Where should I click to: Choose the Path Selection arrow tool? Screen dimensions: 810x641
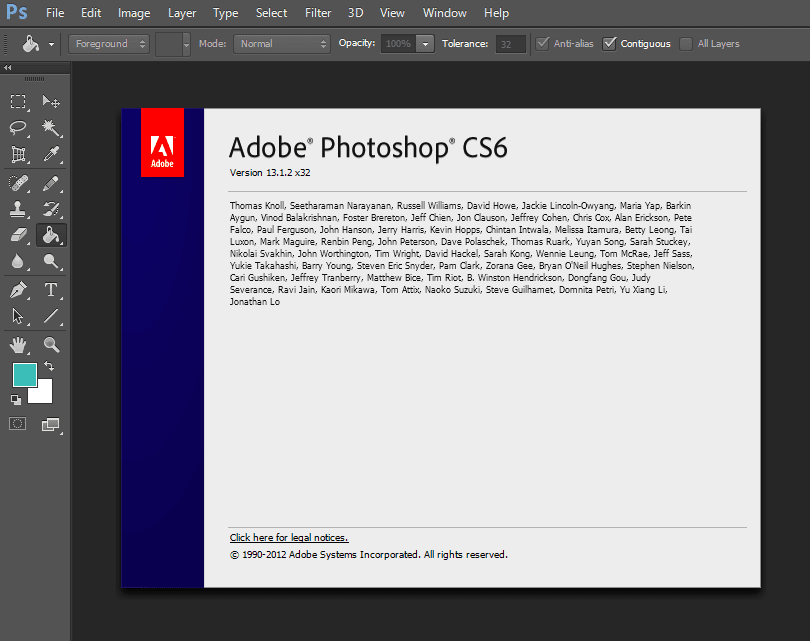[18, 316]
